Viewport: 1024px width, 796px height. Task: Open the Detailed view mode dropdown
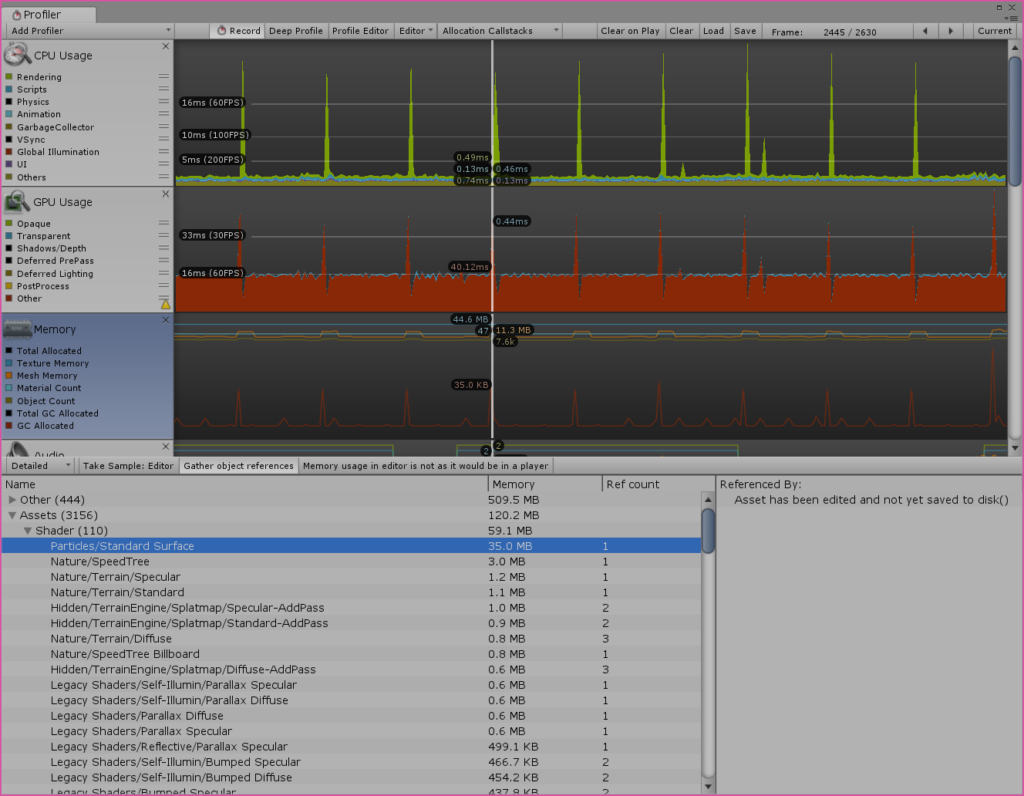point(40,466)
